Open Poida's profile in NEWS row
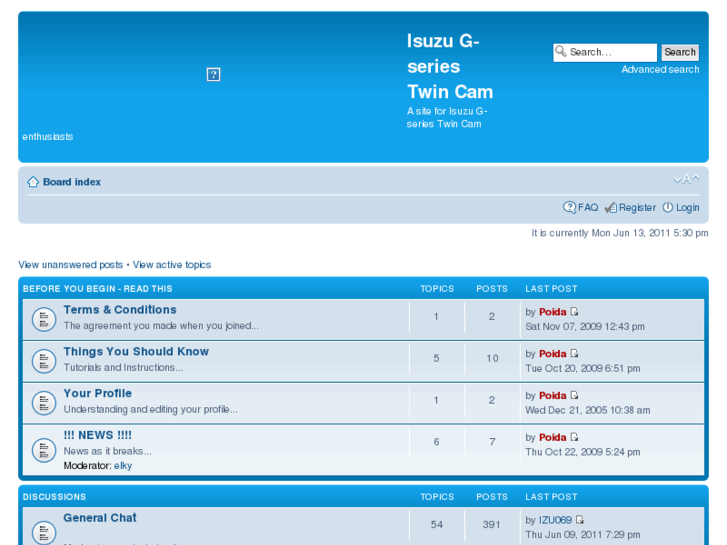This screenshot has width=727, height=545. point(553,437)
